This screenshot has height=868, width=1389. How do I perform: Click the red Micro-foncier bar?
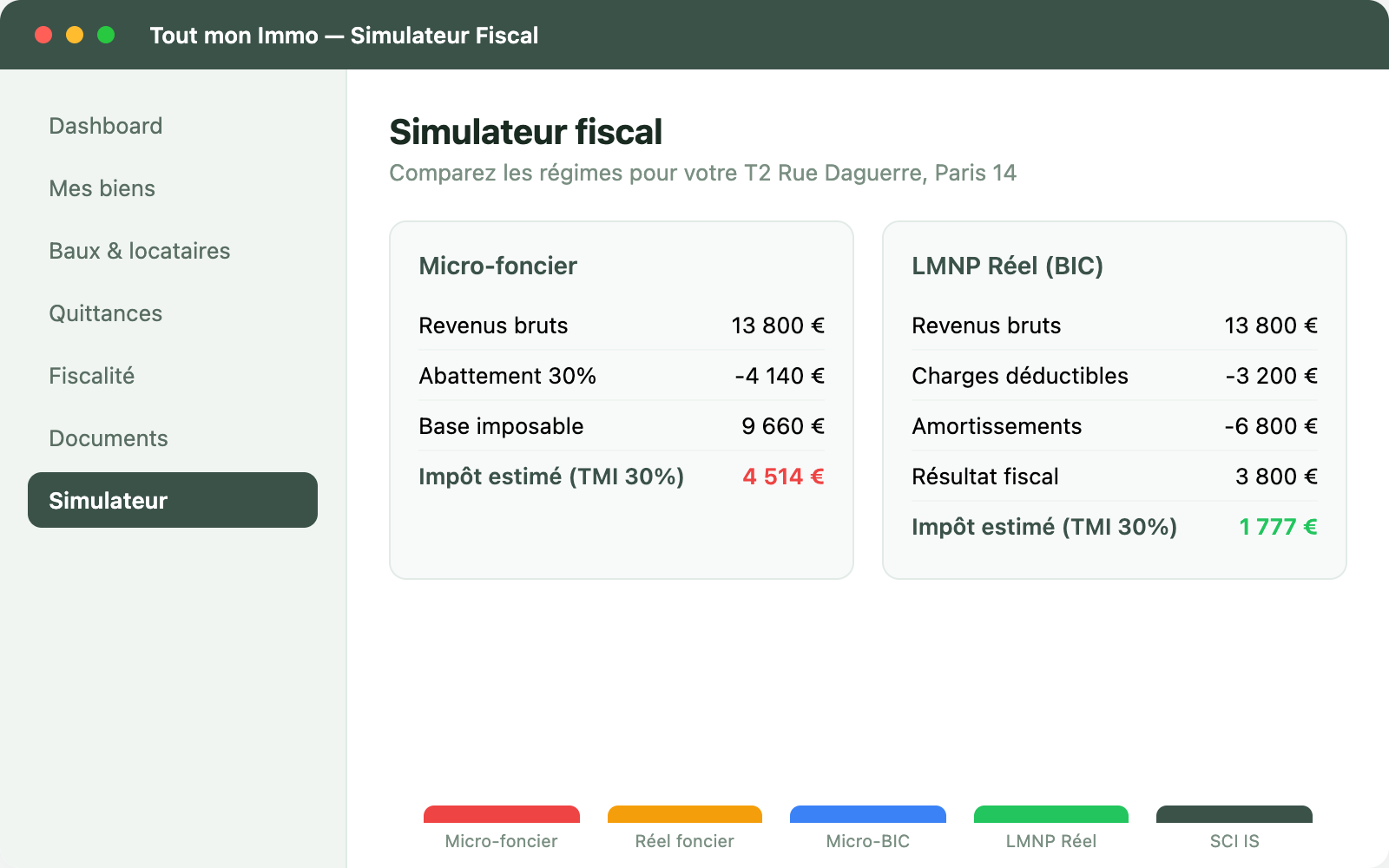coord(502,814)
